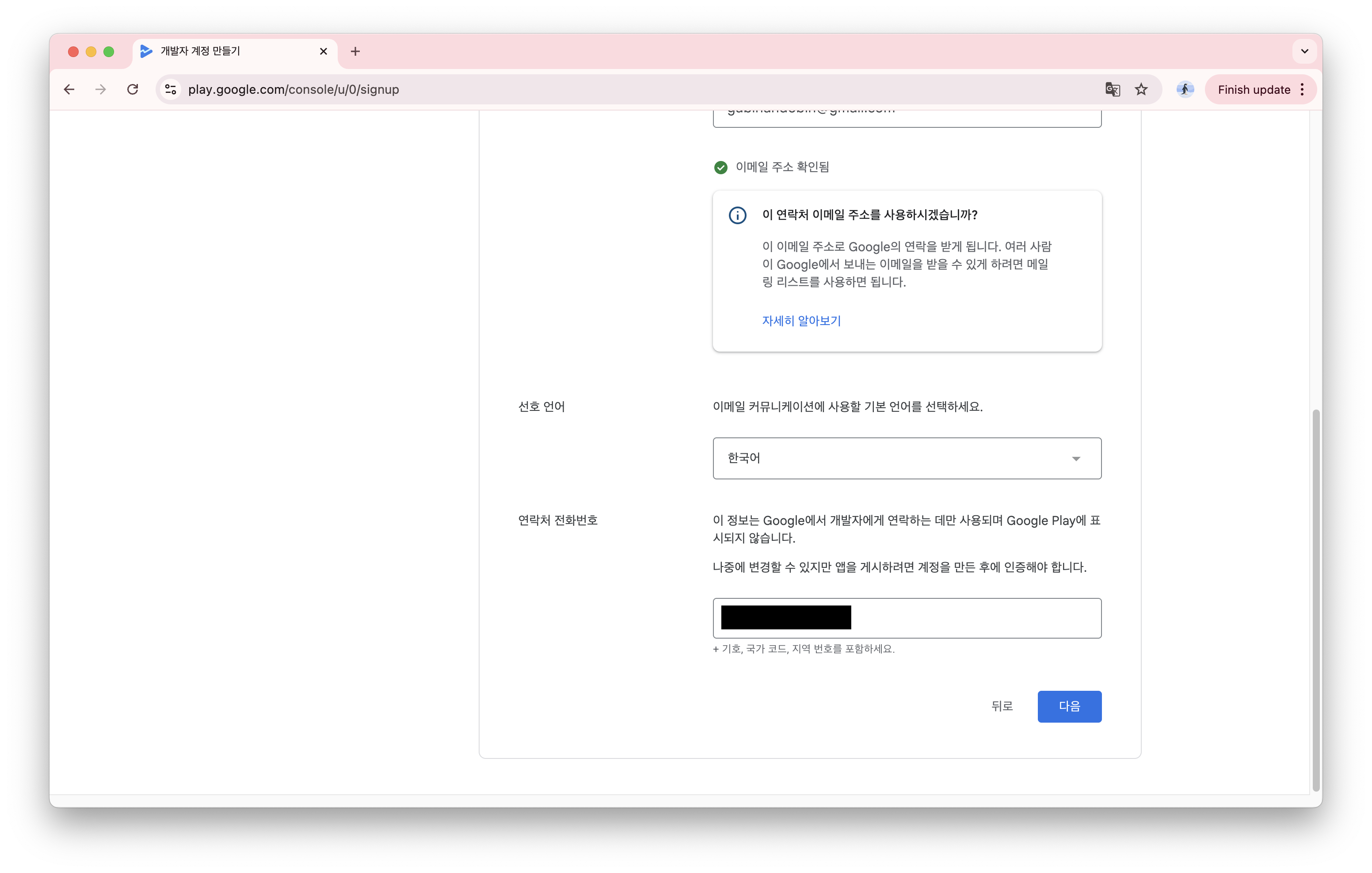Bookmark this page with the star icon
This screenshot has height=873, width=1372.
[x=1141, y=89]
